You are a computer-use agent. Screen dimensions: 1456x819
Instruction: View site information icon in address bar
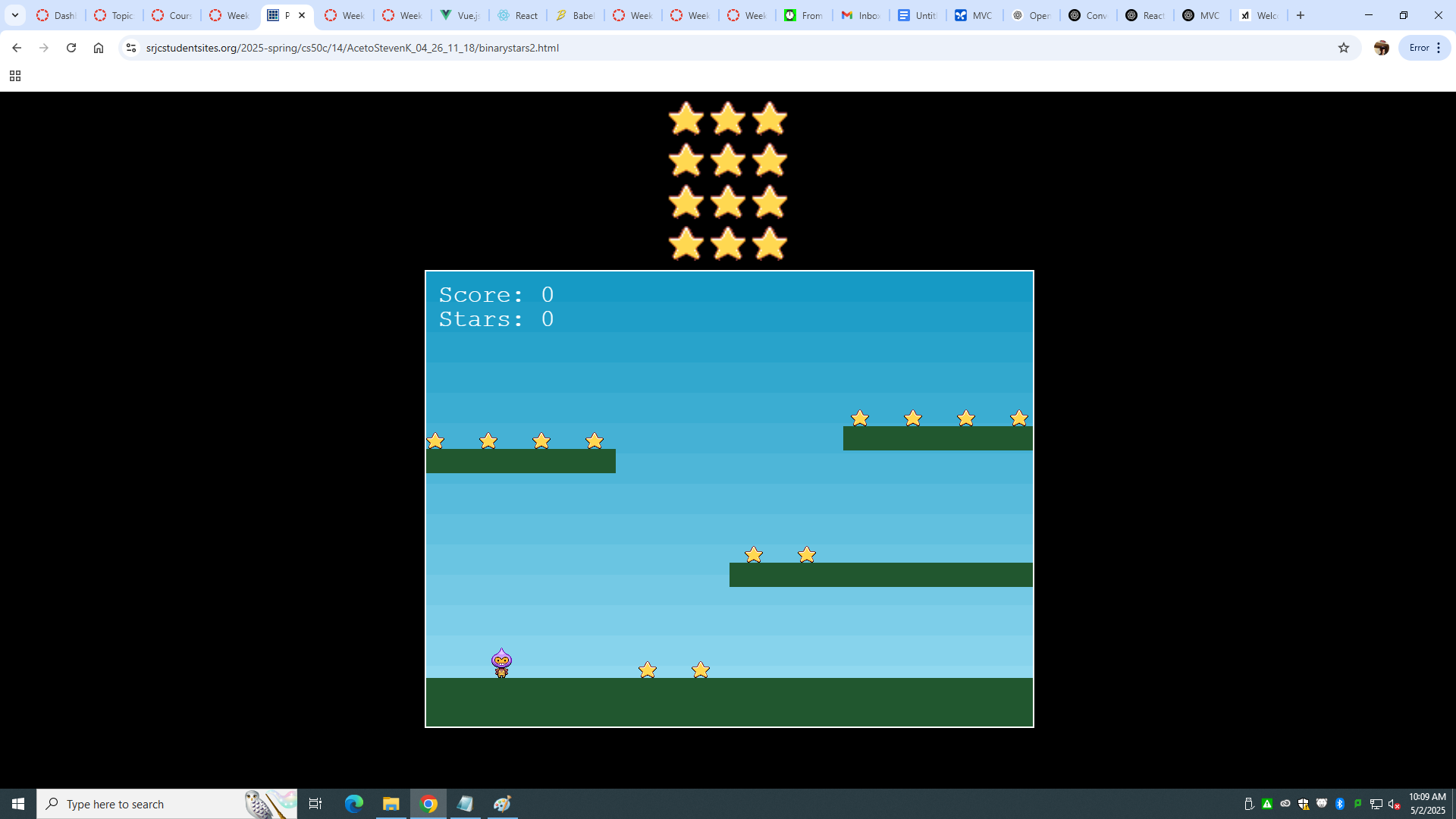(131, 48)
